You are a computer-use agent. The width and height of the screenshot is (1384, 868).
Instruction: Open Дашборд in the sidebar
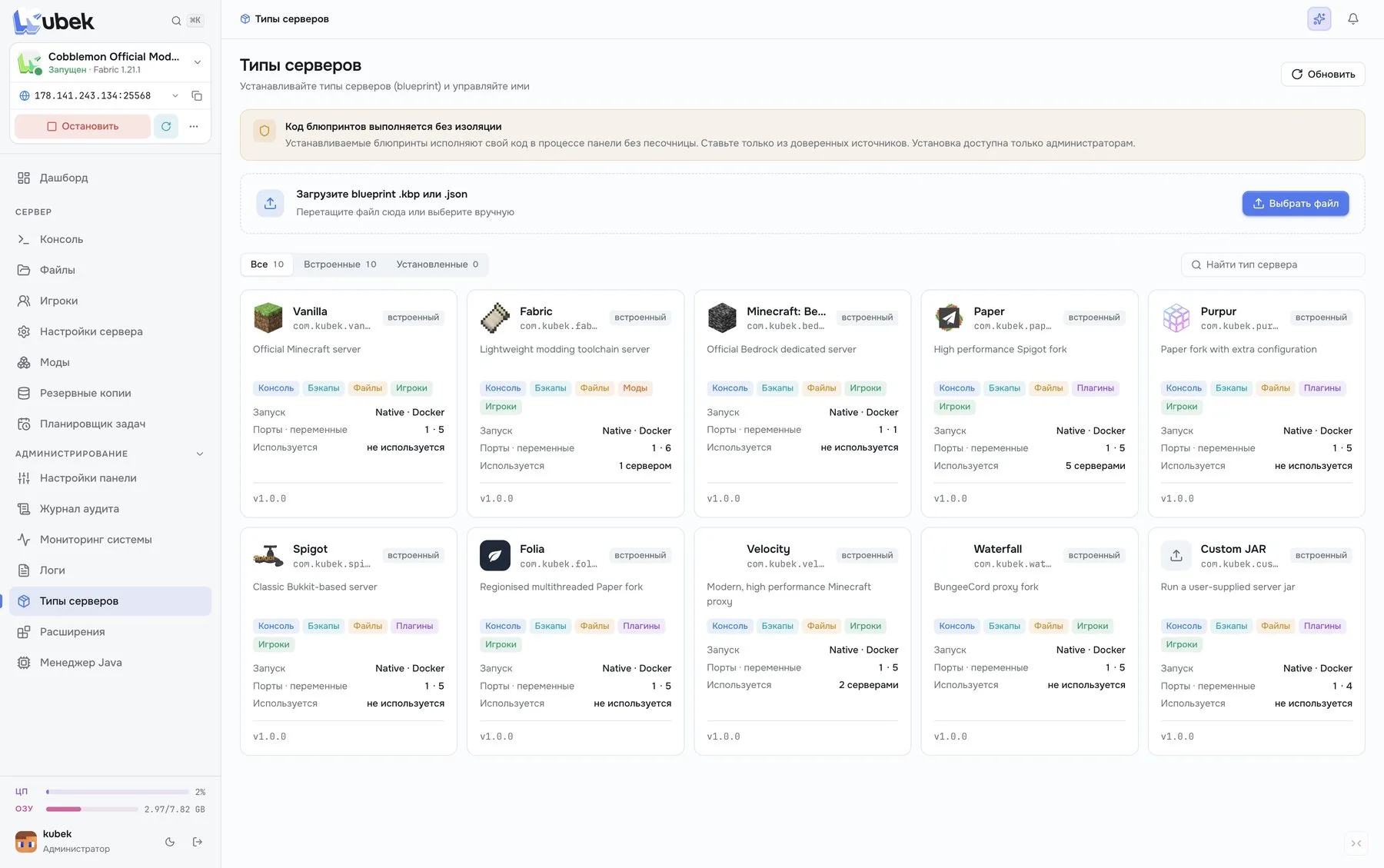click(110, 178)
